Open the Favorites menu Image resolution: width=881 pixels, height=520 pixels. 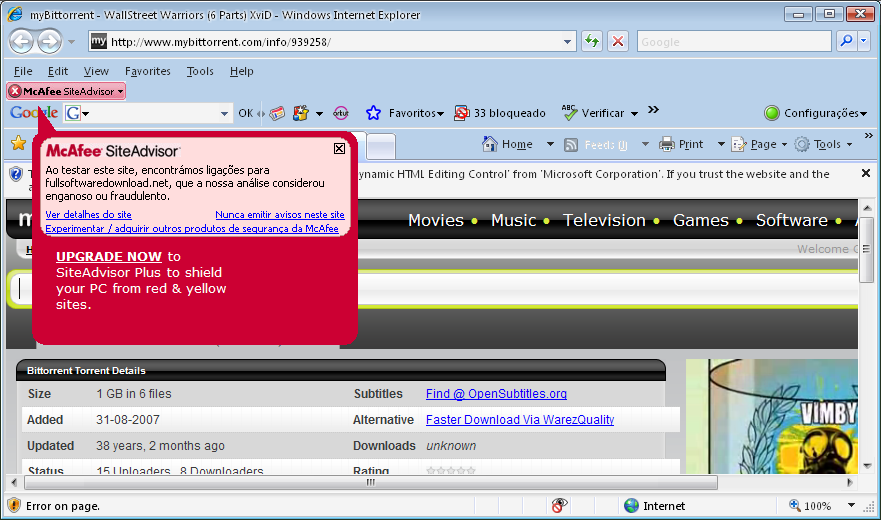(148, 71)
